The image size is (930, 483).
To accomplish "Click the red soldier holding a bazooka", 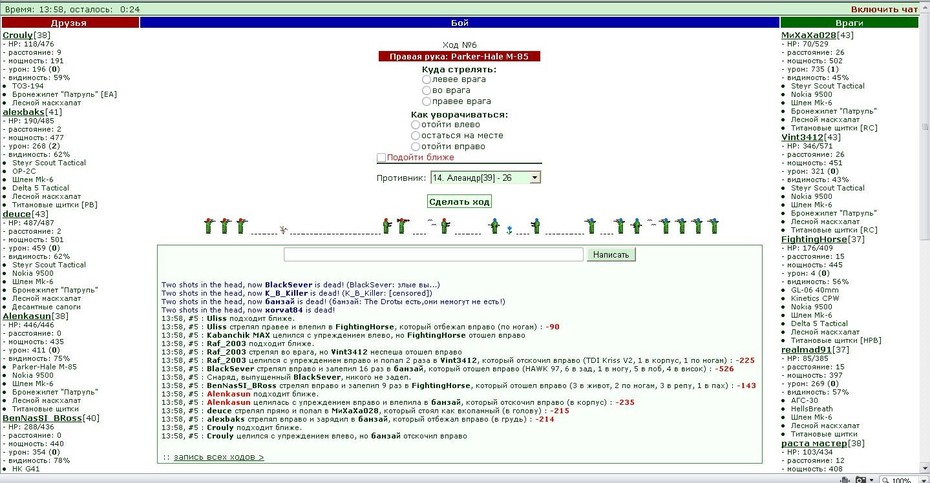I will [403, 225].
